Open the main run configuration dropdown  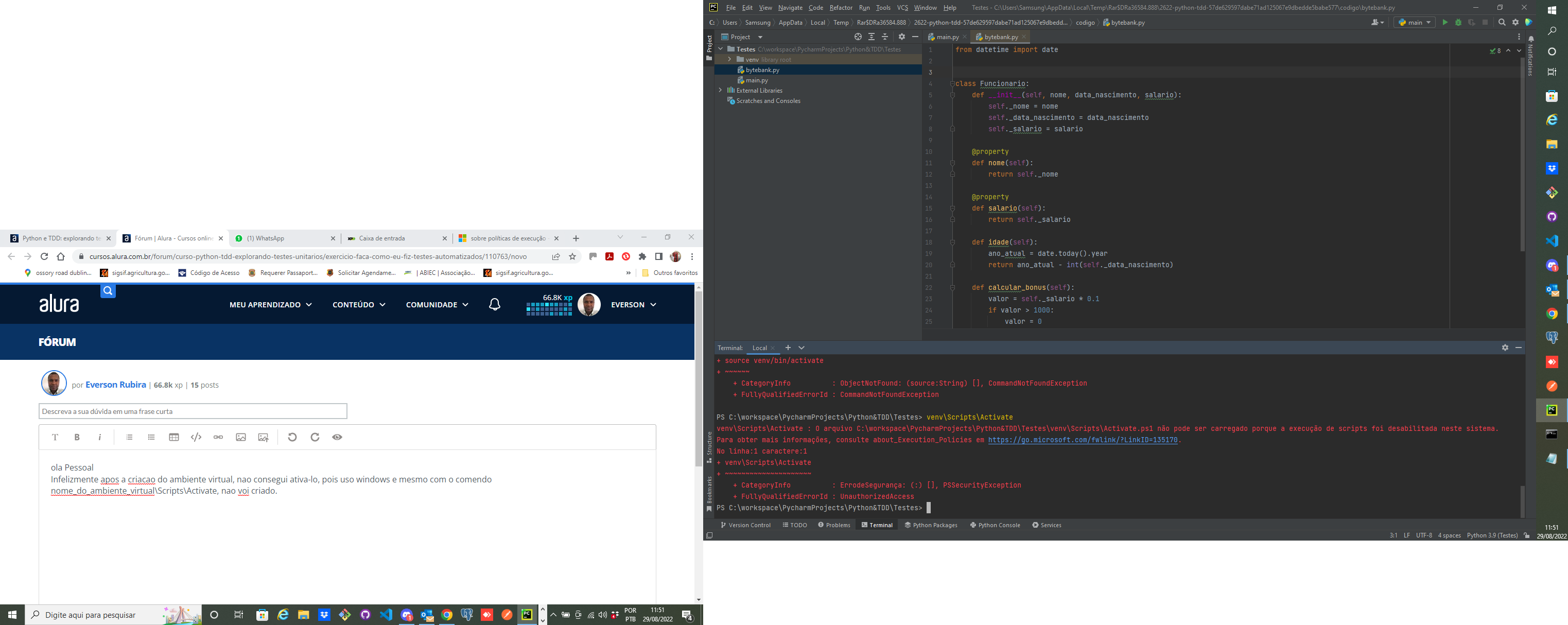[x=1414, y=23]
